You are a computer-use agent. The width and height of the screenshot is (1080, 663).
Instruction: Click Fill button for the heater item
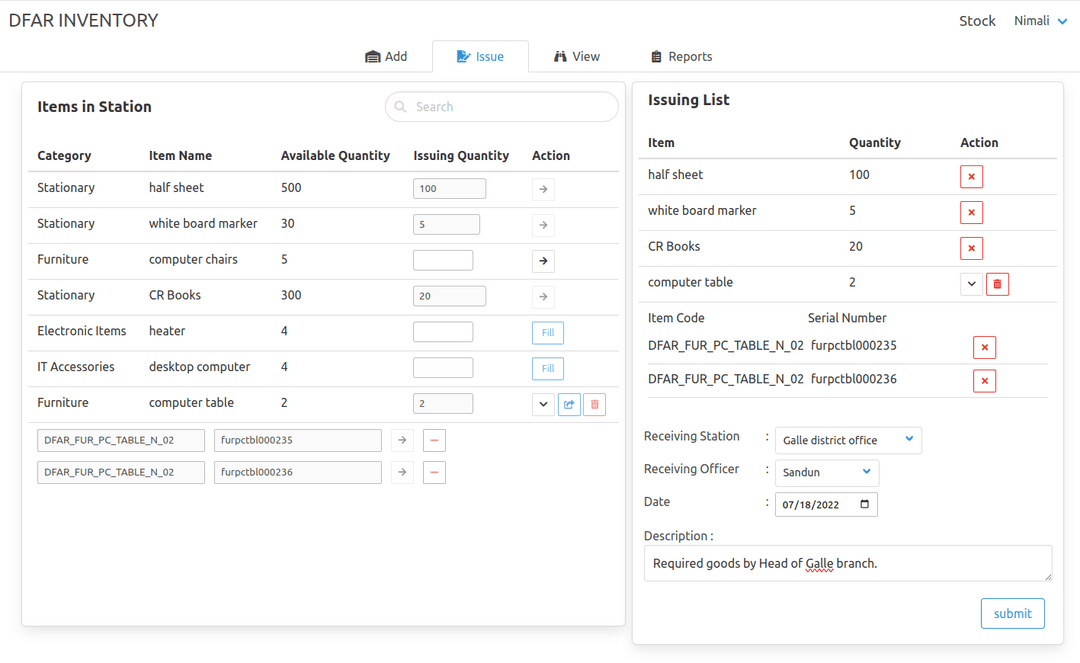pos(547,332)
